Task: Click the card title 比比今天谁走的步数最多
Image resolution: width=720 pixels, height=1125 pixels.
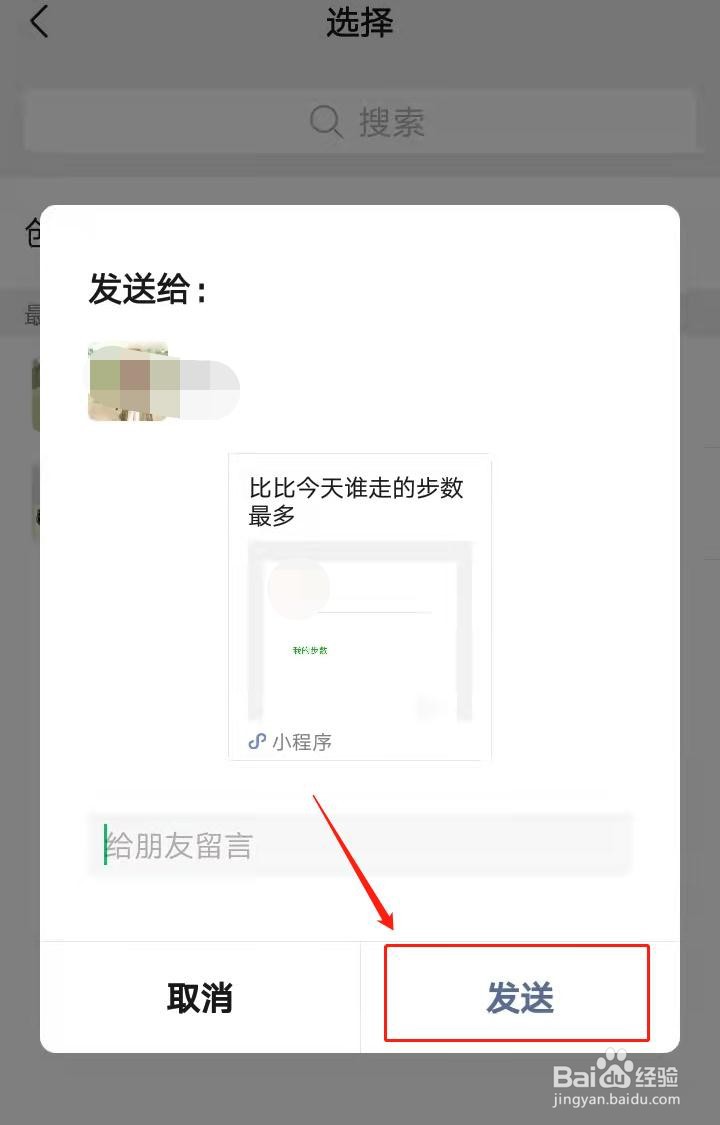Action: (356, 501)
